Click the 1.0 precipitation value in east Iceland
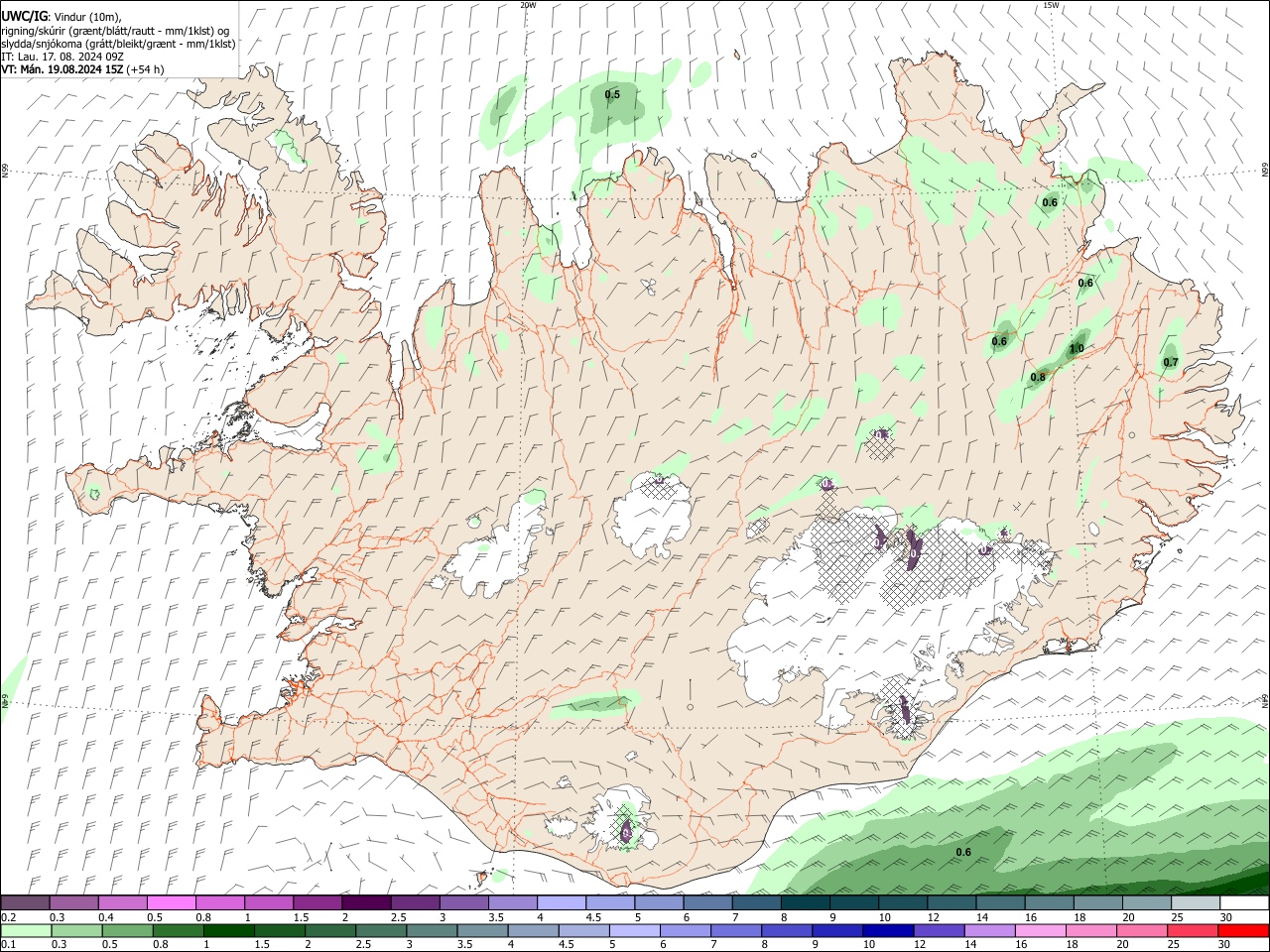This screenshot has height=952, width=1270. click(x=1076, y=349)
